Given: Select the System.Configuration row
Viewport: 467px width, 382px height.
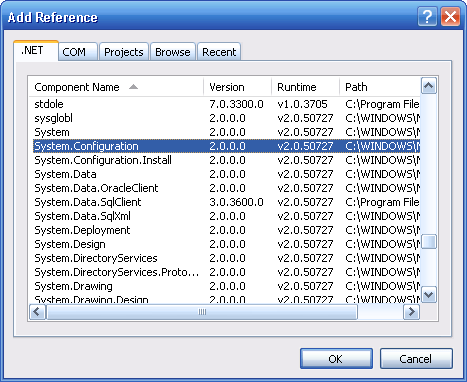Looking at the screenshot, I should [226, 146].
